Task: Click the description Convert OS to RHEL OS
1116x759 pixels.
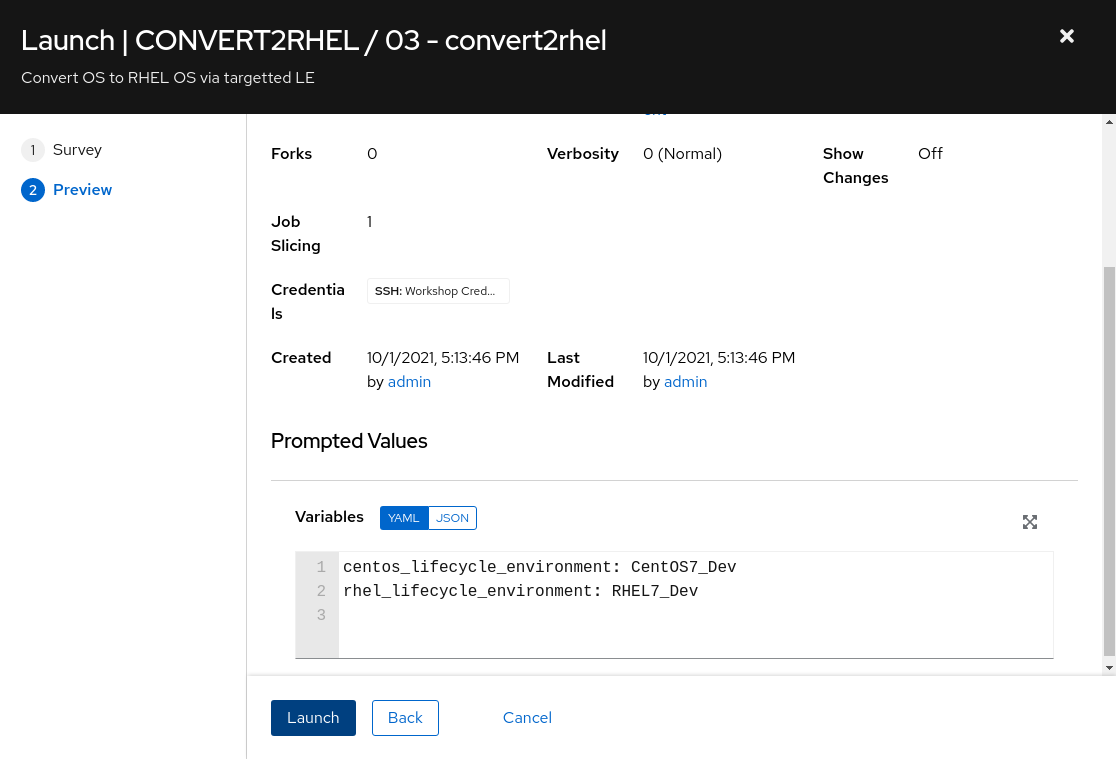Action: (168, 78)
